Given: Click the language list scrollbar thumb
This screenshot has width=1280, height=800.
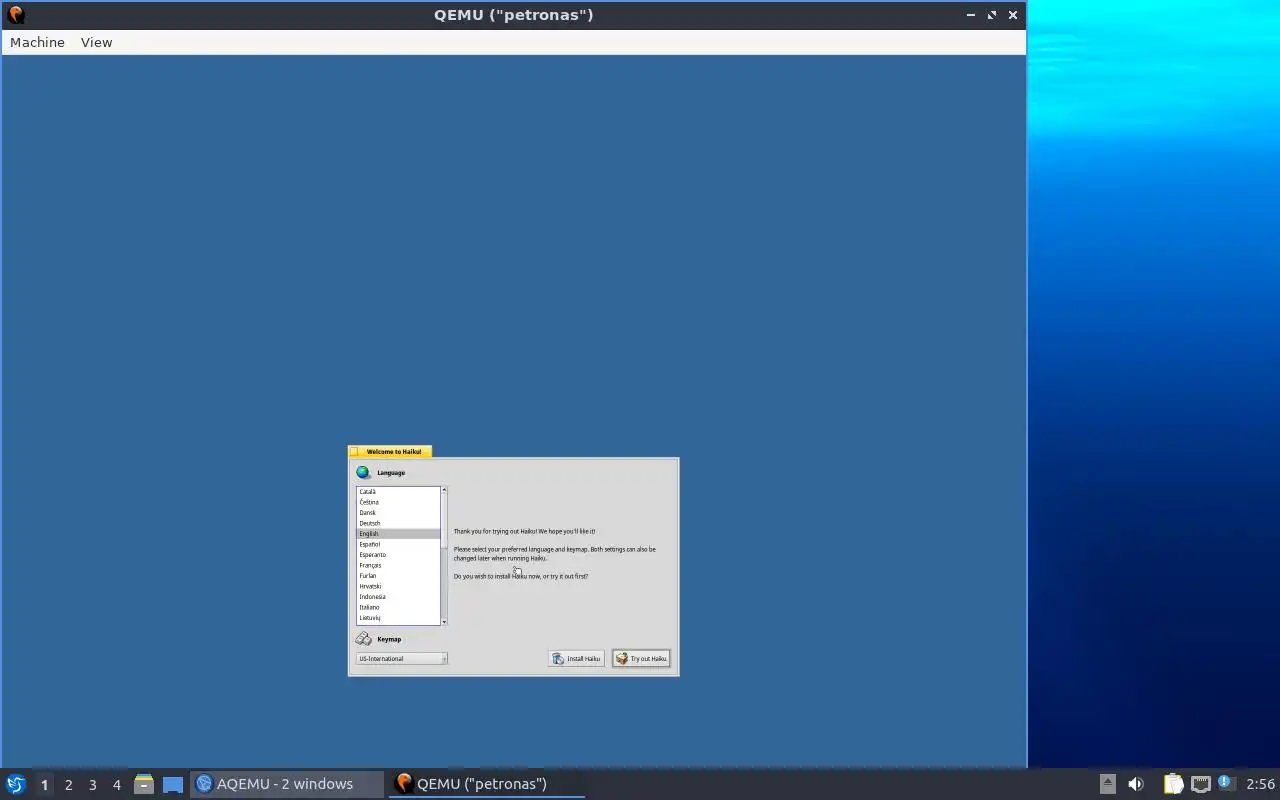Looking at the screenshot, I should point(444,520).
